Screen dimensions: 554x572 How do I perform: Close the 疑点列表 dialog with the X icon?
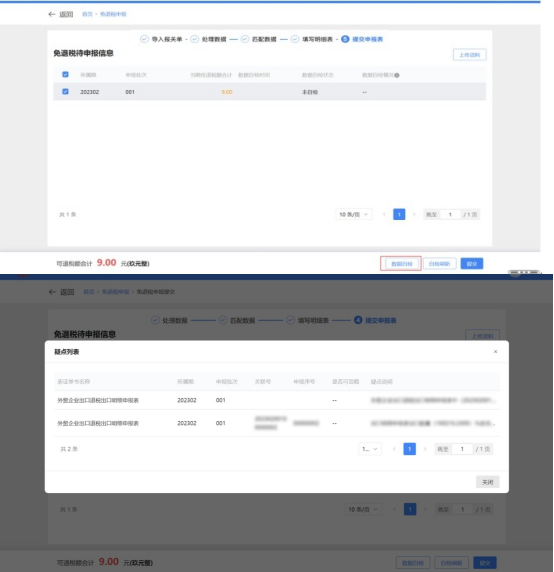495,352
